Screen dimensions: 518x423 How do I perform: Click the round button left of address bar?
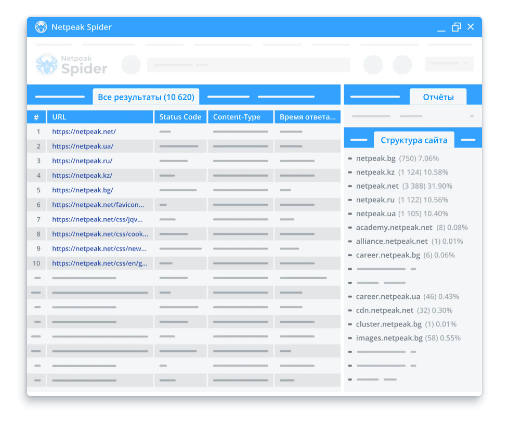click(131, 65)
